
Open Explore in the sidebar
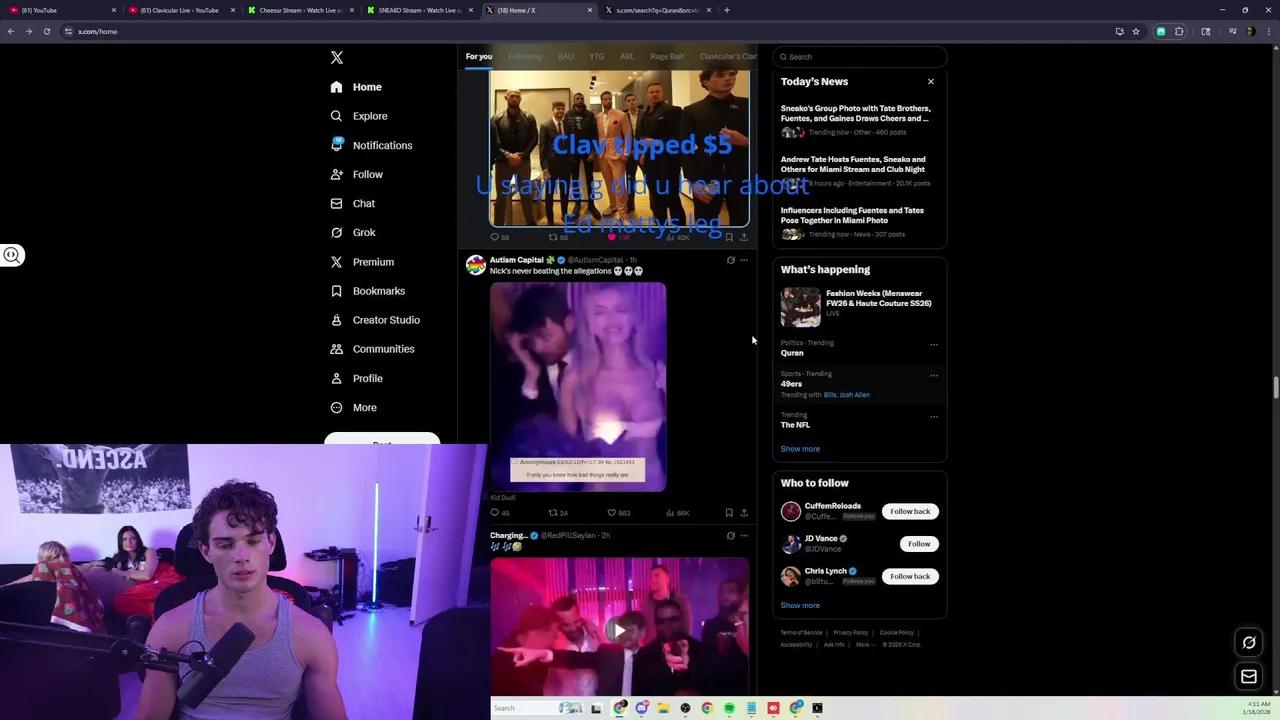(359, 116)
